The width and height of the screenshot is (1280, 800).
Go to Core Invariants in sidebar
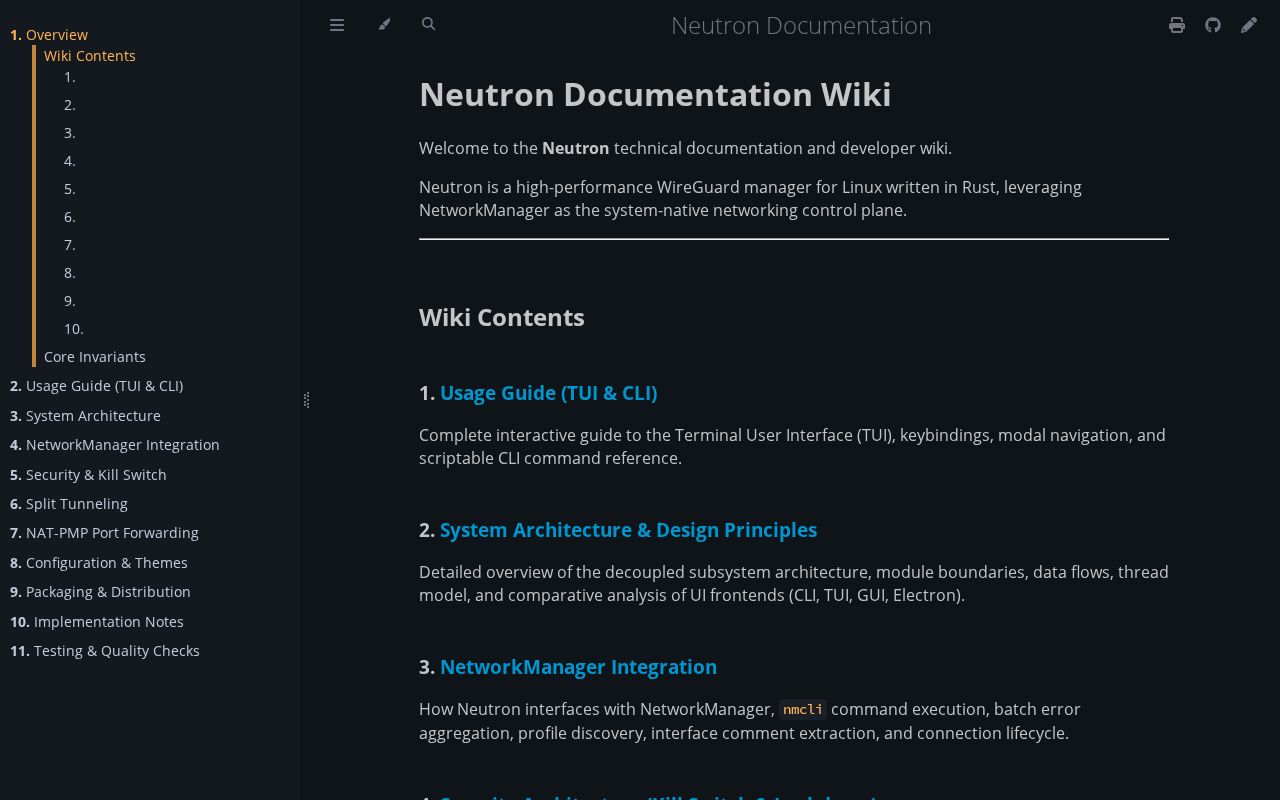click(95, 357)
